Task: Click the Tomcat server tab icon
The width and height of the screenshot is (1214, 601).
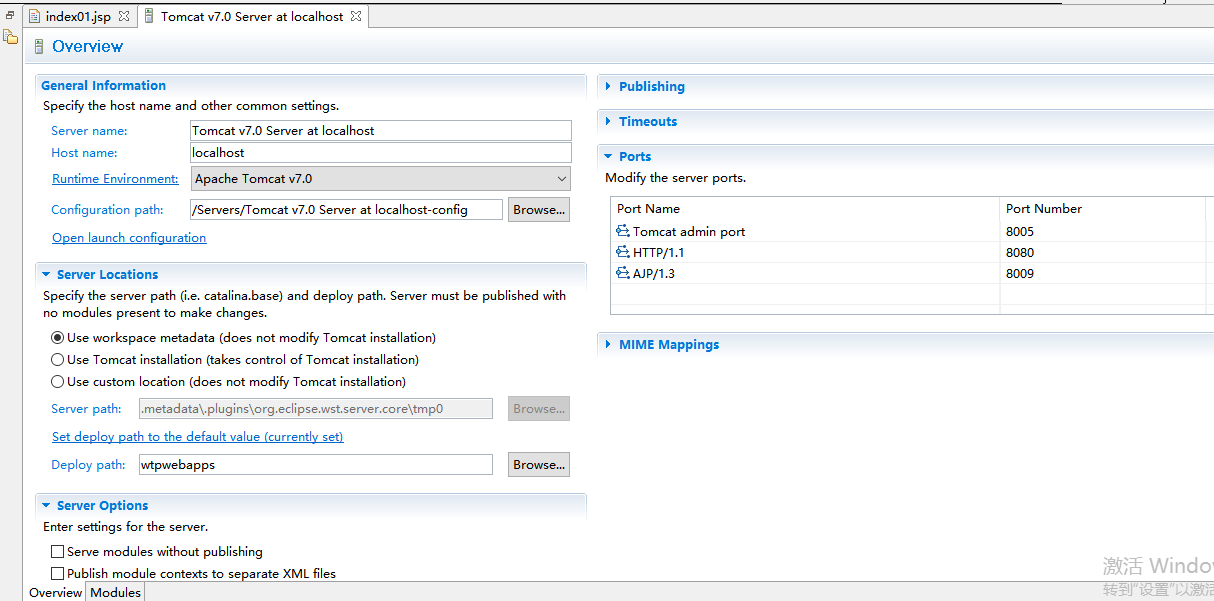Action: click(149, 17)
